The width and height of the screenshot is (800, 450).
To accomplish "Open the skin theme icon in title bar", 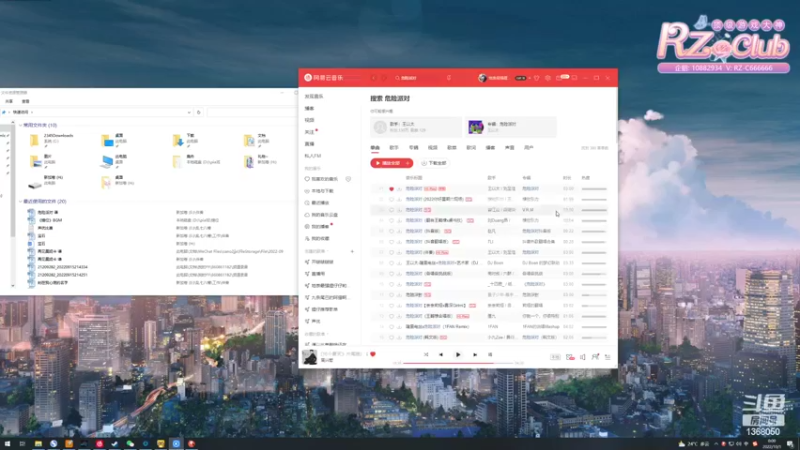I will 537,78.
